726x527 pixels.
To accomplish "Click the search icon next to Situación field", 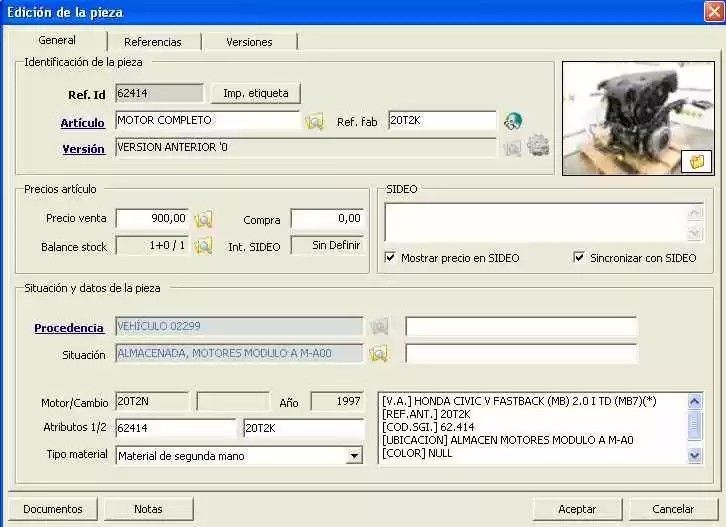I will [378, 354].
